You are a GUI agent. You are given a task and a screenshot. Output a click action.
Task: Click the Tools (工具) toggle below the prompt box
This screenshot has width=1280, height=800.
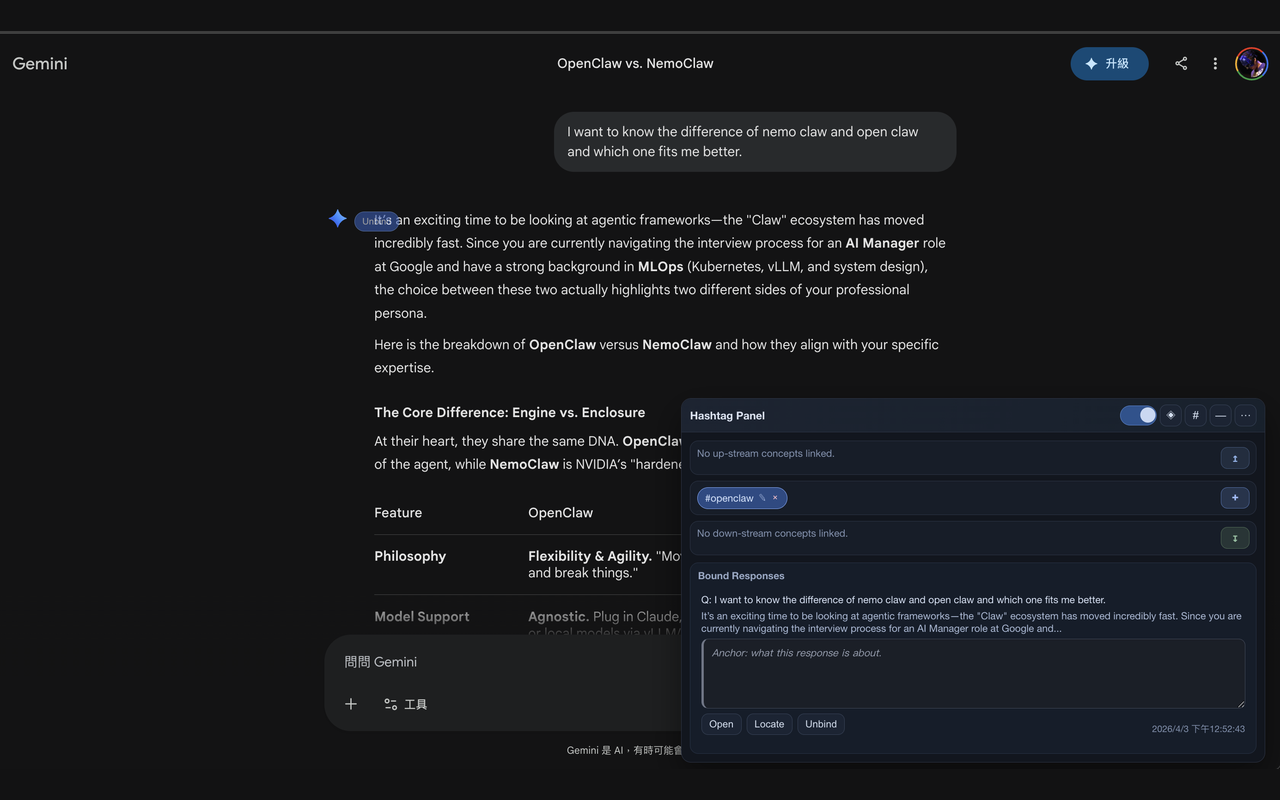405,704
